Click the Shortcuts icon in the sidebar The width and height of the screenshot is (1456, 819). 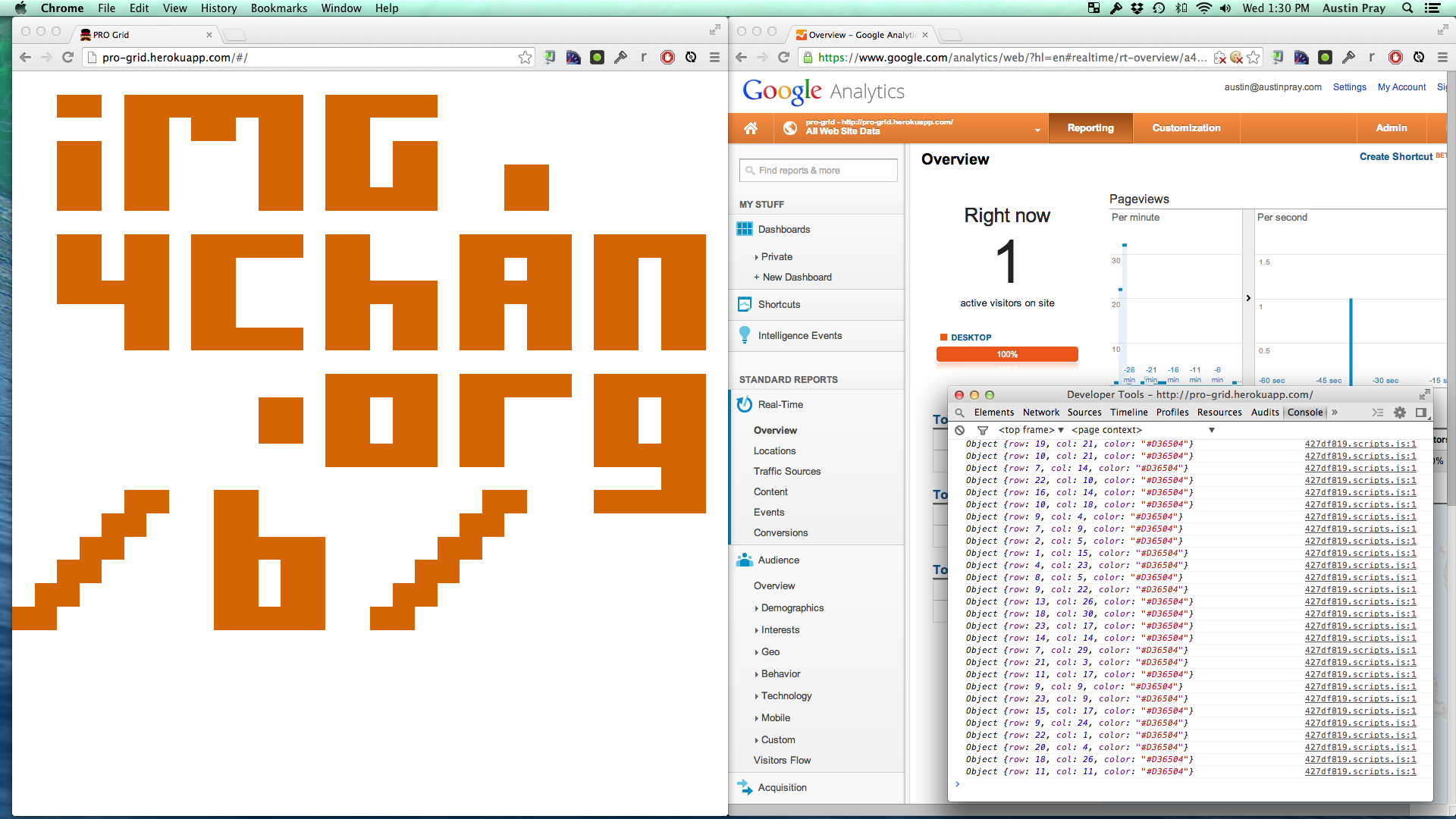pyautogui.click(x=745, y=304)
